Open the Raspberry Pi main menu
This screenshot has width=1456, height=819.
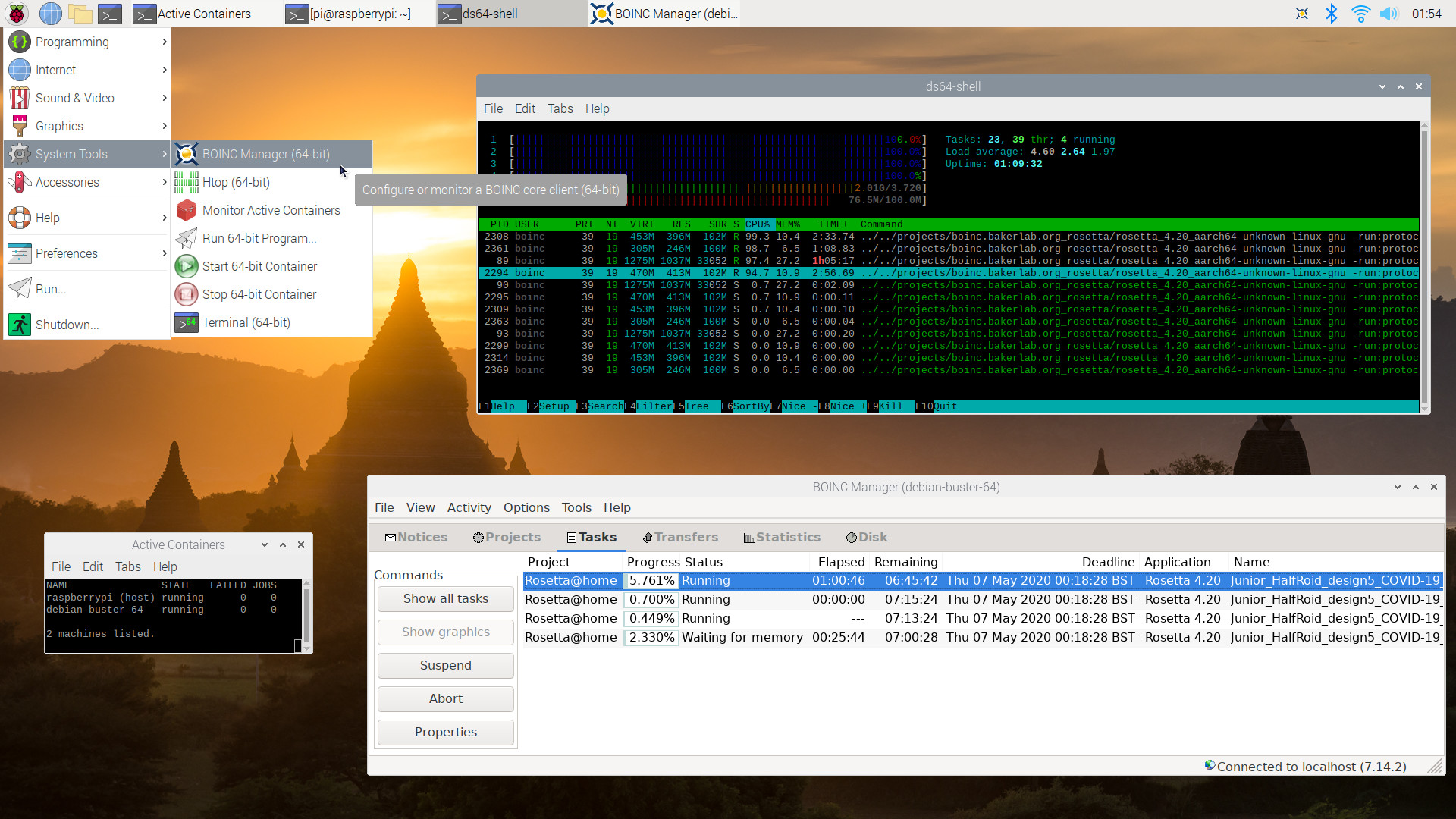[17, 14]
